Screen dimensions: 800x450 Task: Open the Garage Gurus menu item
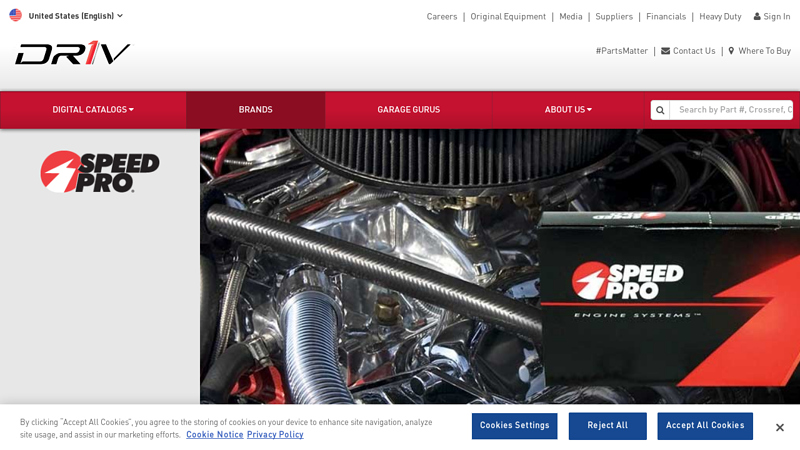coord(409,110)
